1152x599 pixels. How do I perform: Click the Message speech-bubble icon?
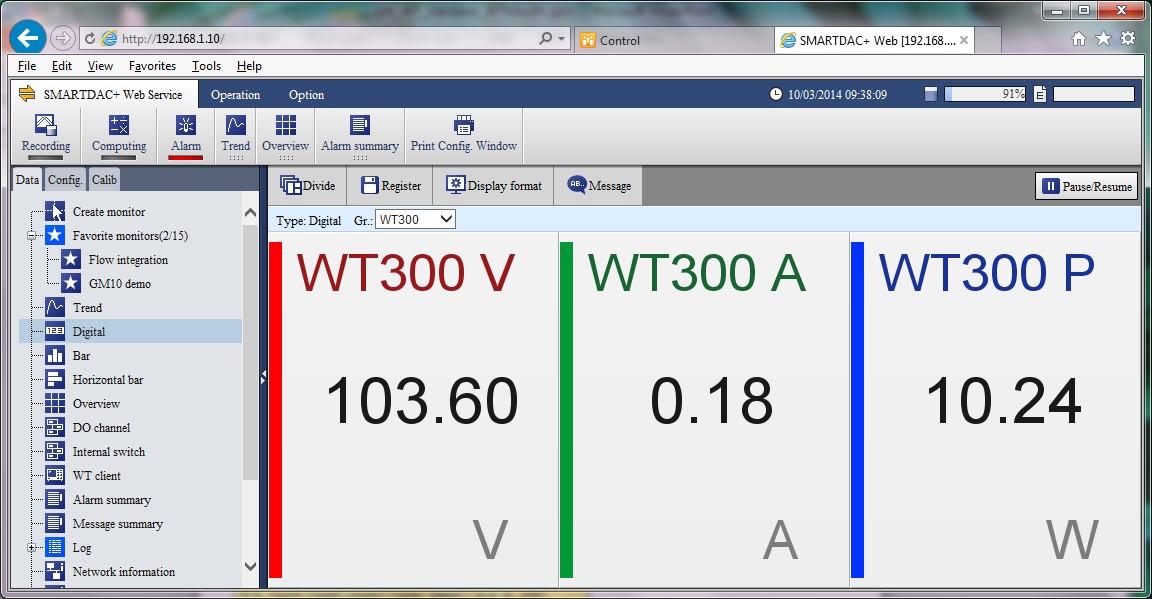[x=577, y=184]
